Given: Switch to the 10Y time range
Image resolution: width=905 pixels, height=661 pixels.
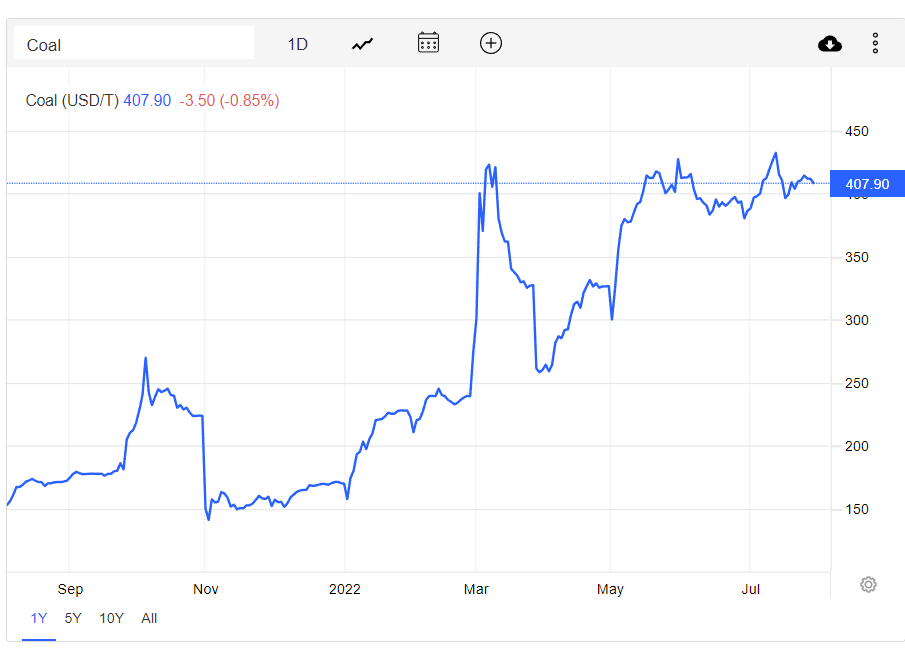Looking at the screenshot, I should click(x=111, y=618).
